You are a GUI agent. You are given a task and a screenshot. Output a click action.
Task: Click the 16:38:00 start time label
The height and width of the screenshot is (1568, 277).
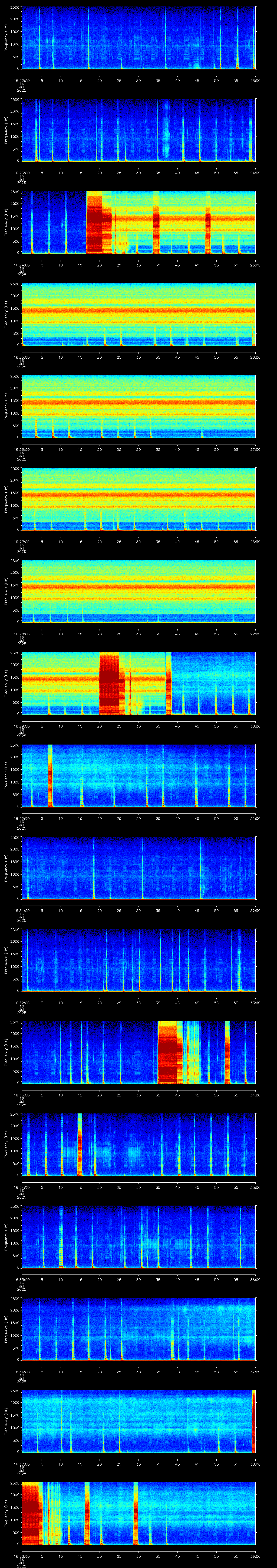(21, 1556)
